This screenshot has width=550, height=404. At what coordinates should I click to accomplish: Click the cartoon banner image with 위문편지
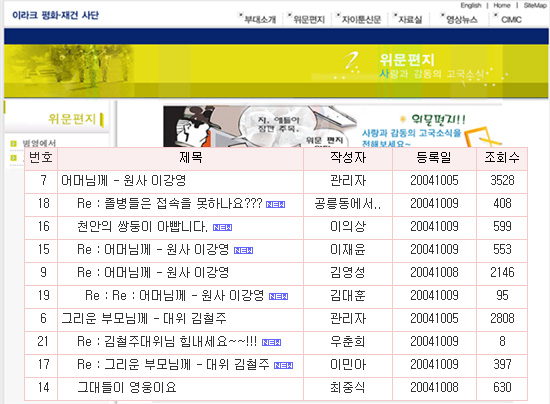click(332, 127)
